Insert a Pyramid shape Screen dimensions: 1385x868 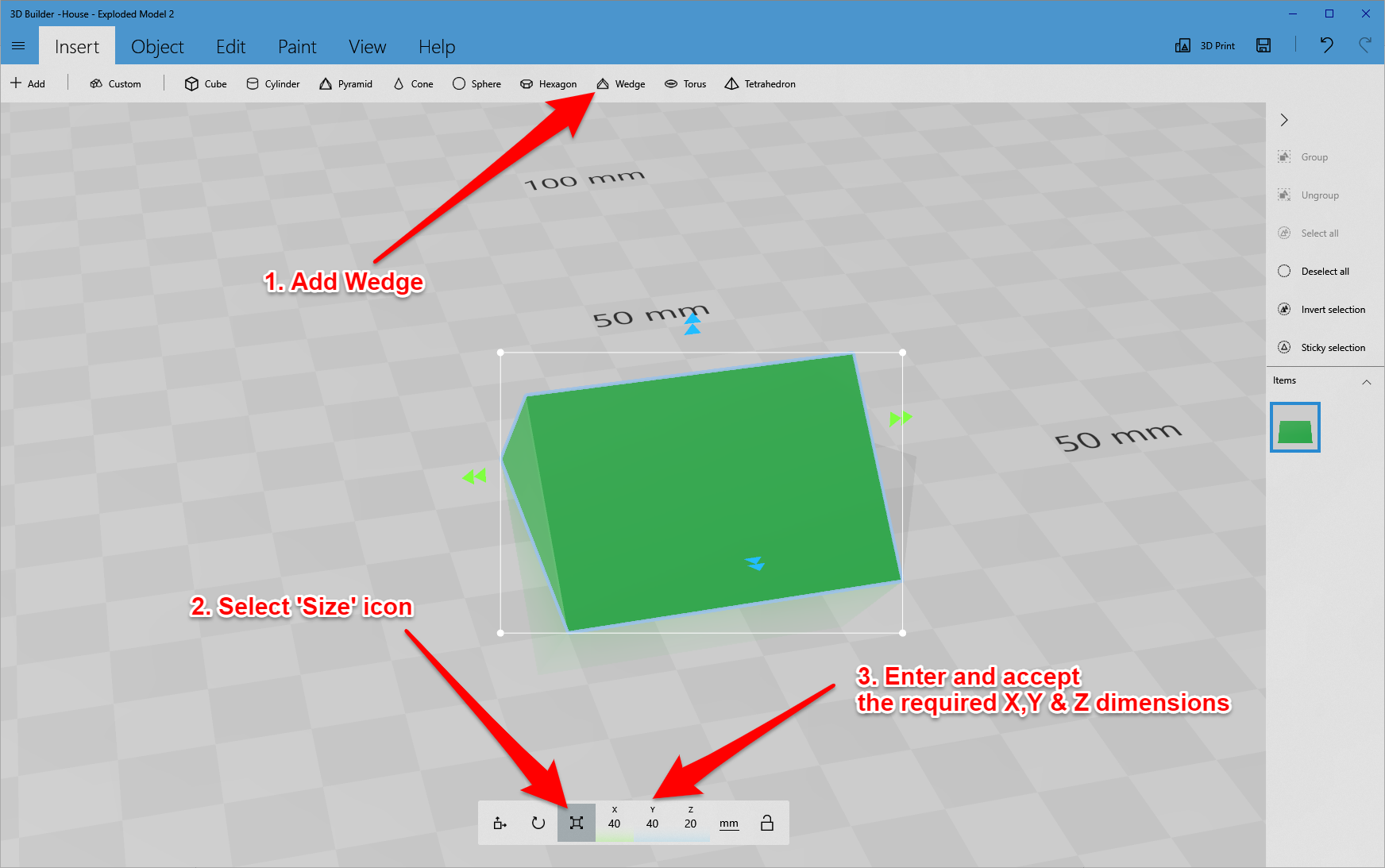tap(345, 83)
